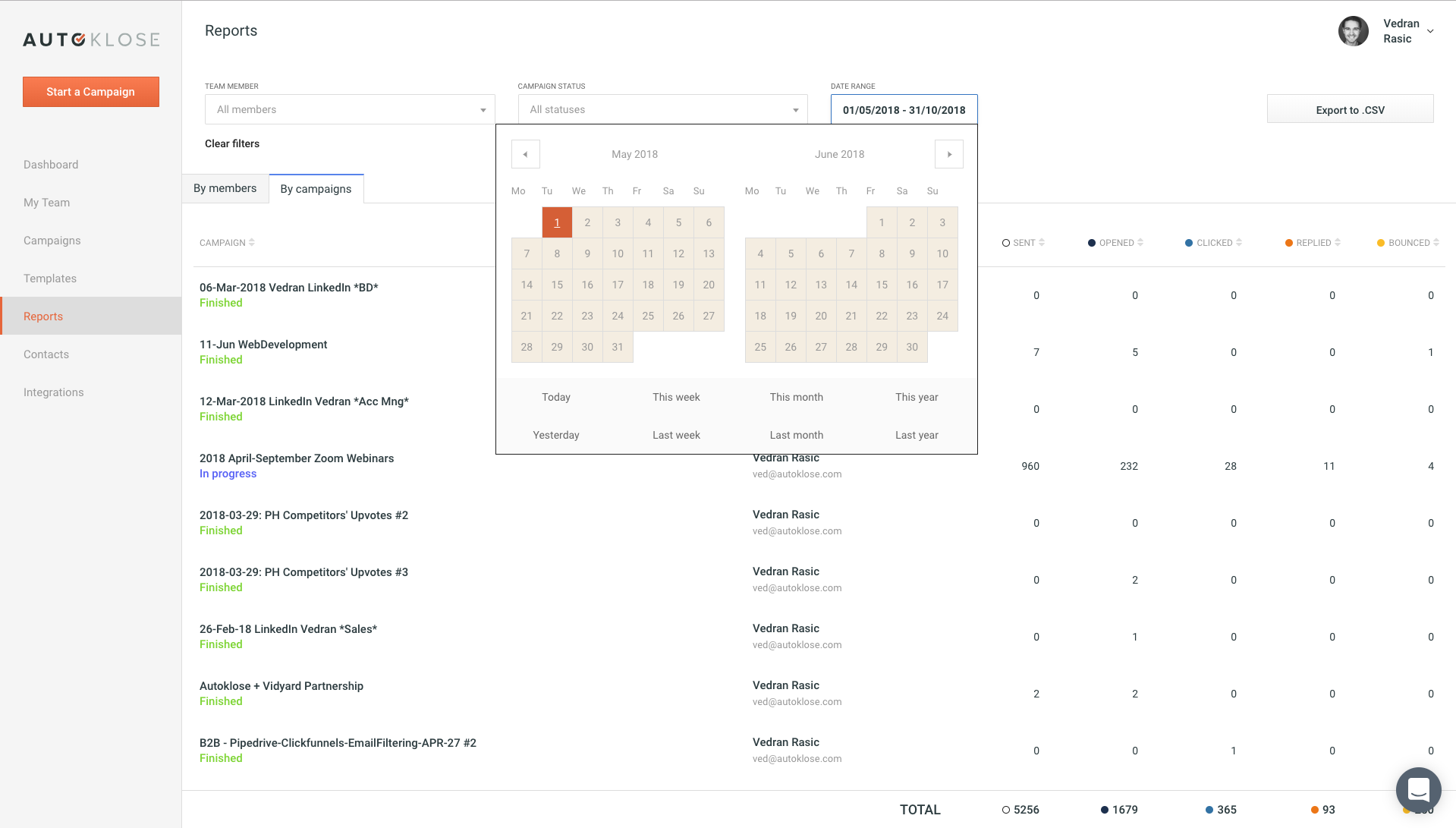The image size is (1456, 828).
Task: Sort by Opened column arrows
Action: (x=1140, y=243)
